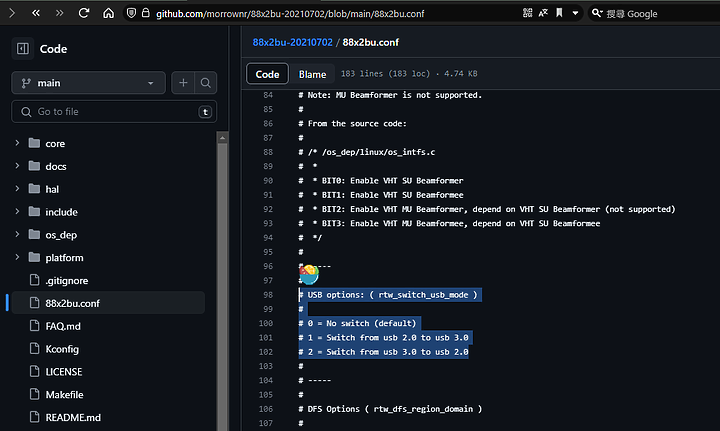Click the translate page icon
The width and height of the screenshot is (720, 431).
click(543, 13)
